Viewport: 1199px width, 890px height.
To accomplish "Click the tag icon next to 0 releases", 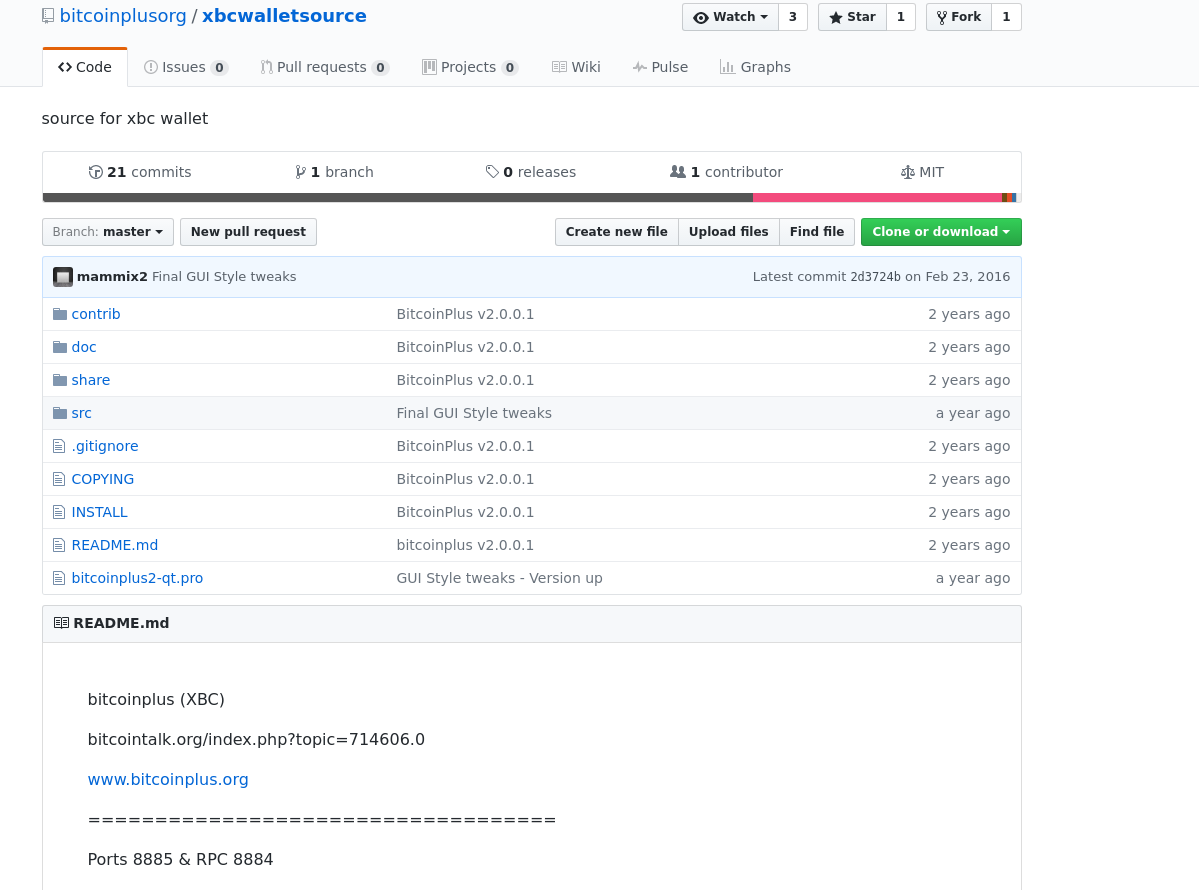I will coord(492,172).
